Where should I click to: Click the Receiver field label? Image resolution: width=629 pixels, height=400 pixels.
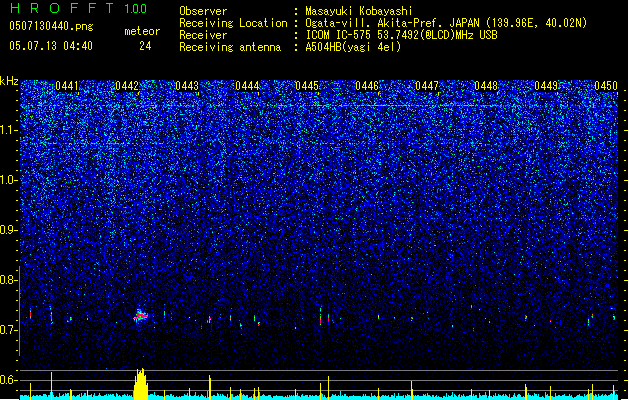coord(203,35)
